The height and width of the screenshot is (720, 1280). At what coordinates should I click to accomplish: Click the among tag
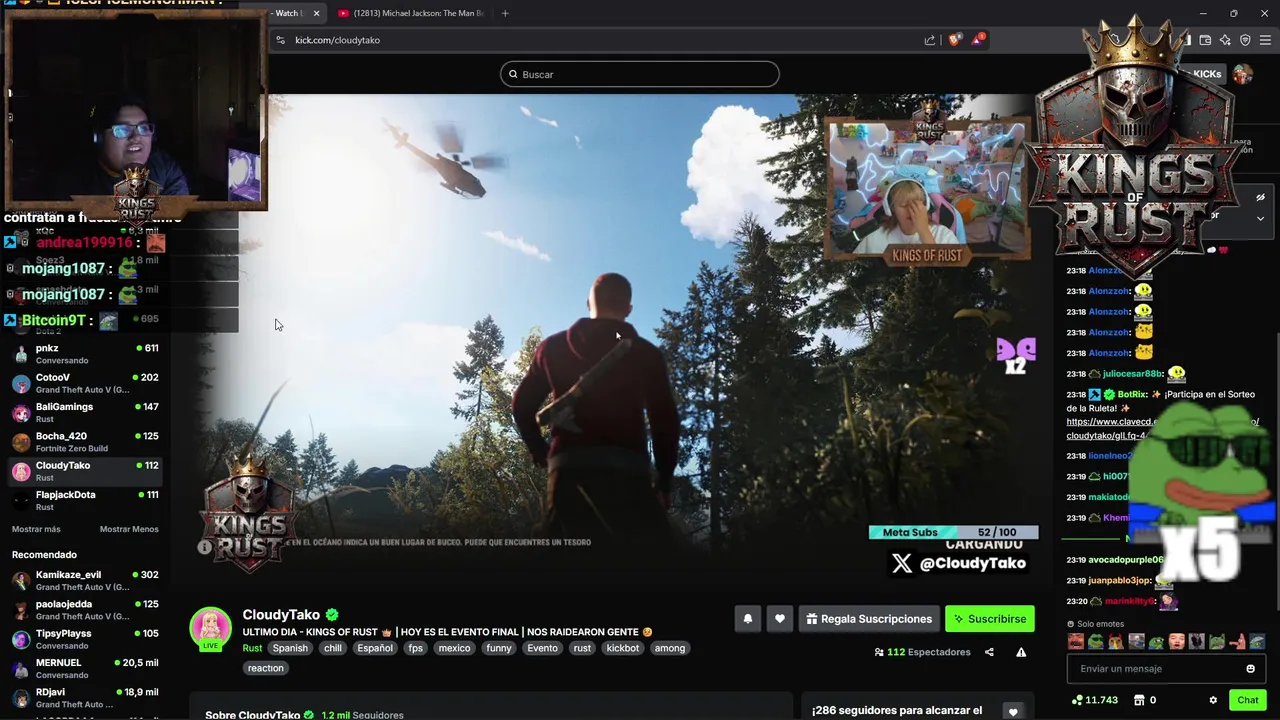(670, 648)
